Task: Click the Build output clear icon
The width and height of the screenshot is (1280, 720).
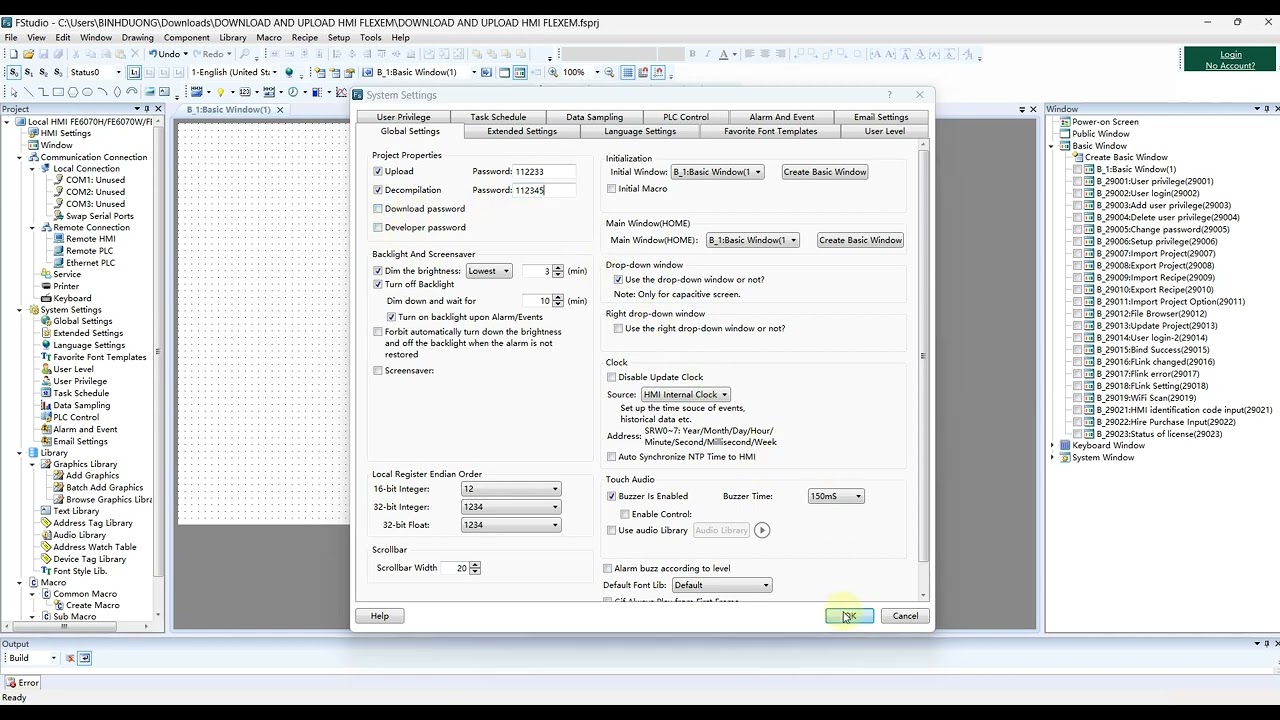Action: click(70, 658)
